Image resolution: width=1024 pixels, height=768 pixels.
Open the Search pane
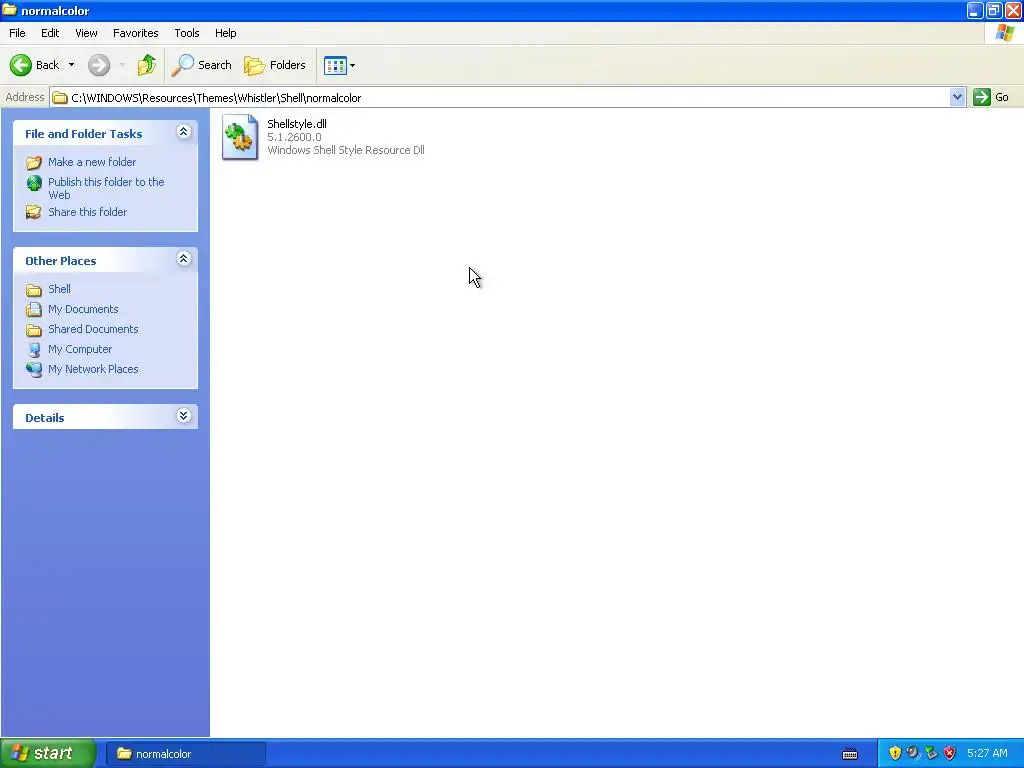tap(201, 65)
